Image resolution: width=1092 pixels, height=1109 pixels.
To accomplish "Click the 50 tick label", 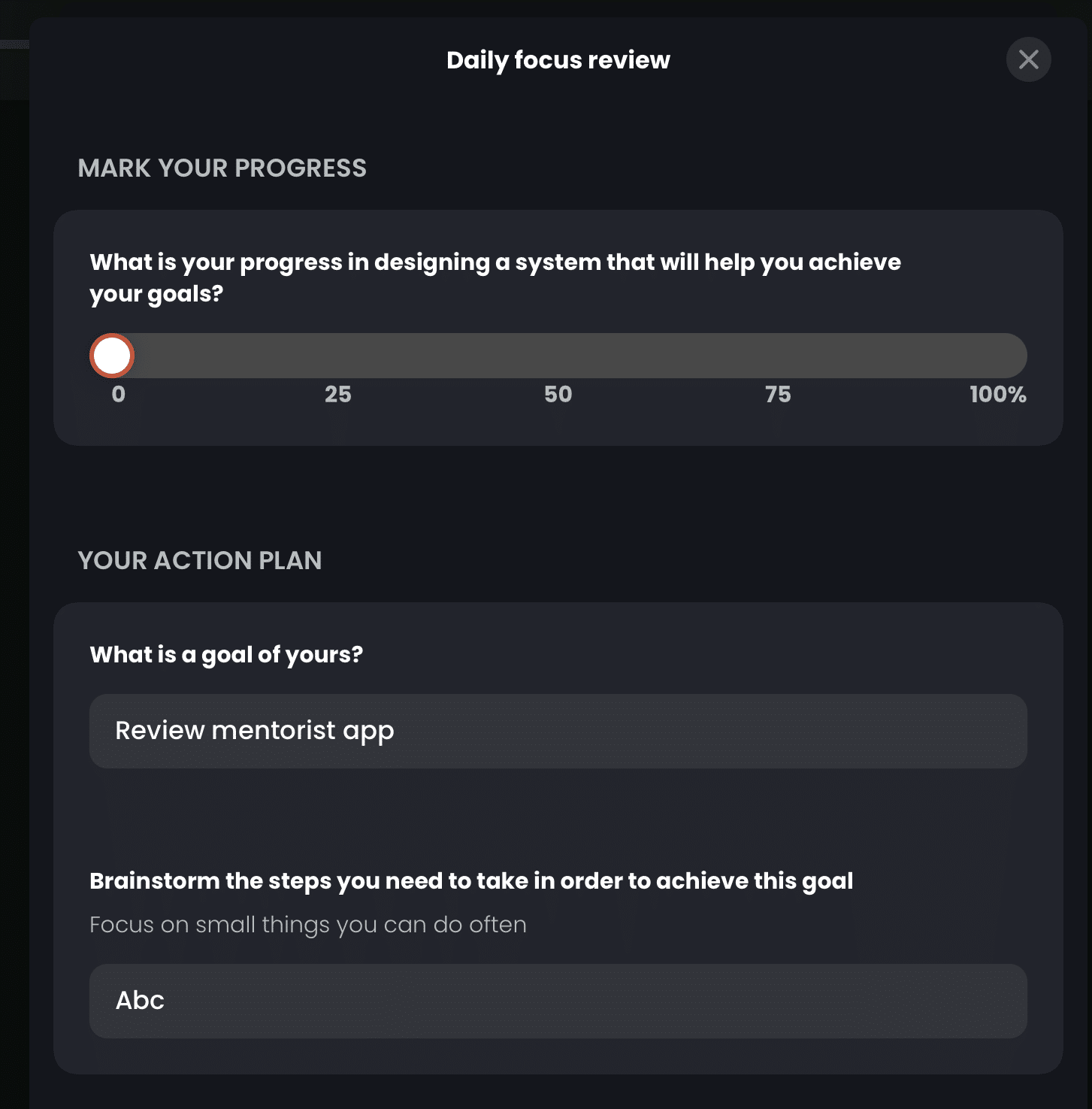I will [558, 394].
